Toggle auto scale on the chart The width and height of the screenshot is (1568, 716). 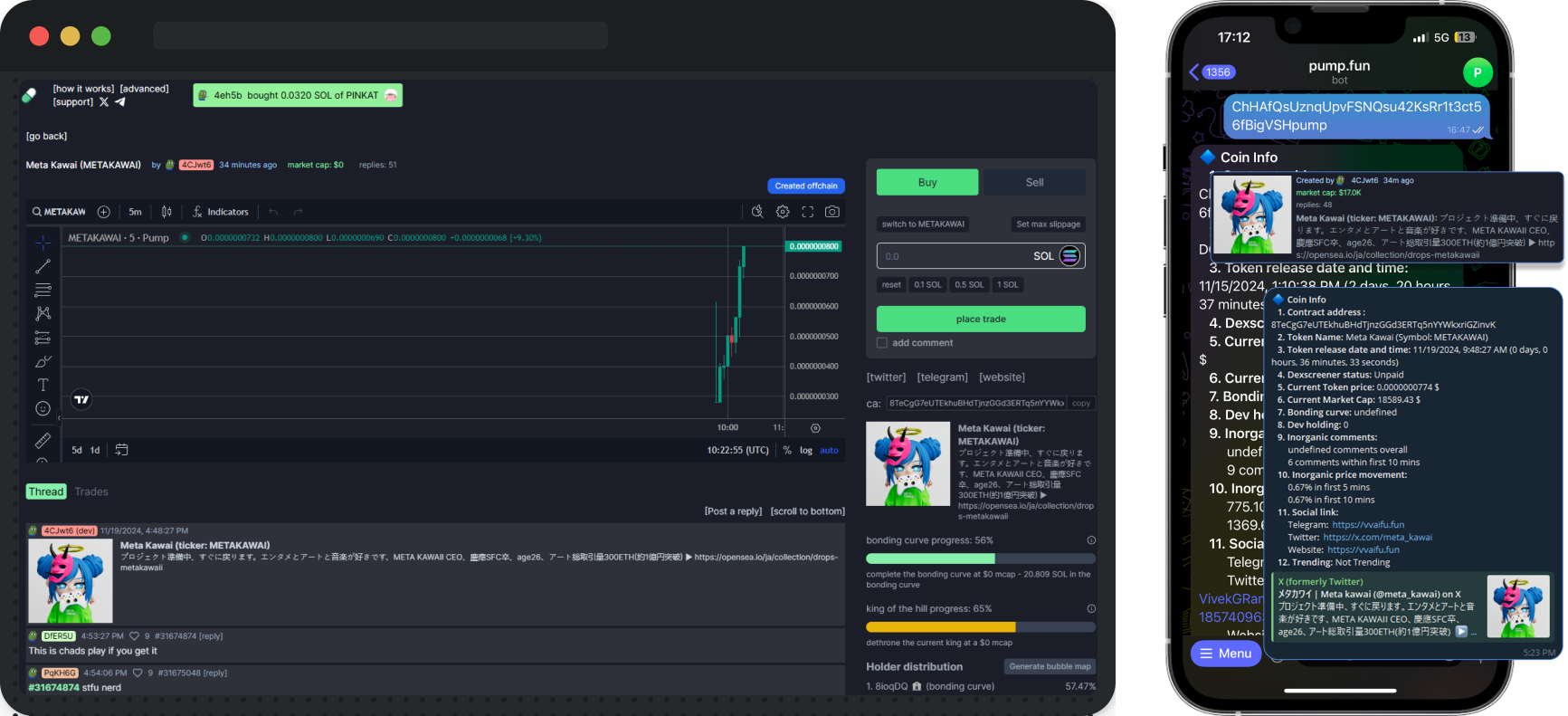click(829, 450)
